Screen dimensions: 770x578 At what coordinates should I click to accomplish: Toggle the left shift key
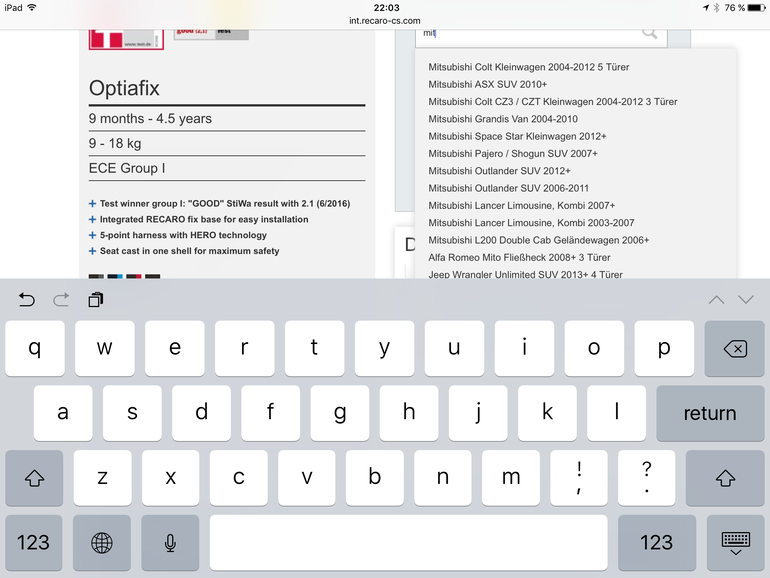[34, 478]
